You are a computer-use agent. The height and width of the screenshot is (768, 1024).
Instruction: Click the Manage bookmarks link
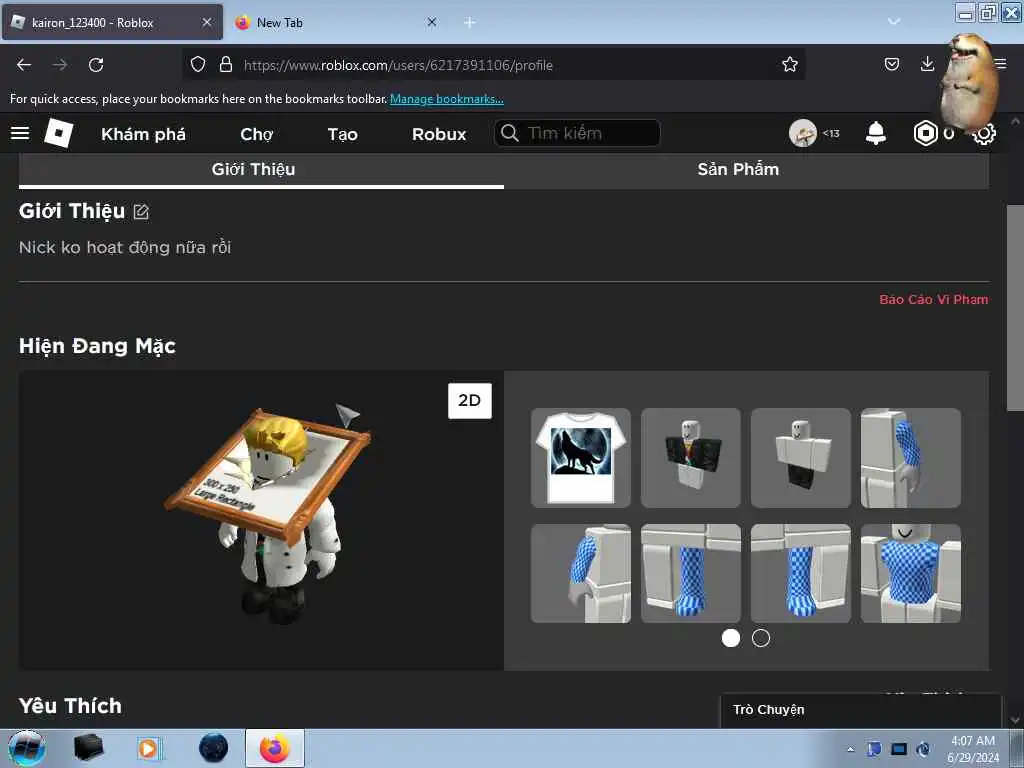tap(447, 99)
